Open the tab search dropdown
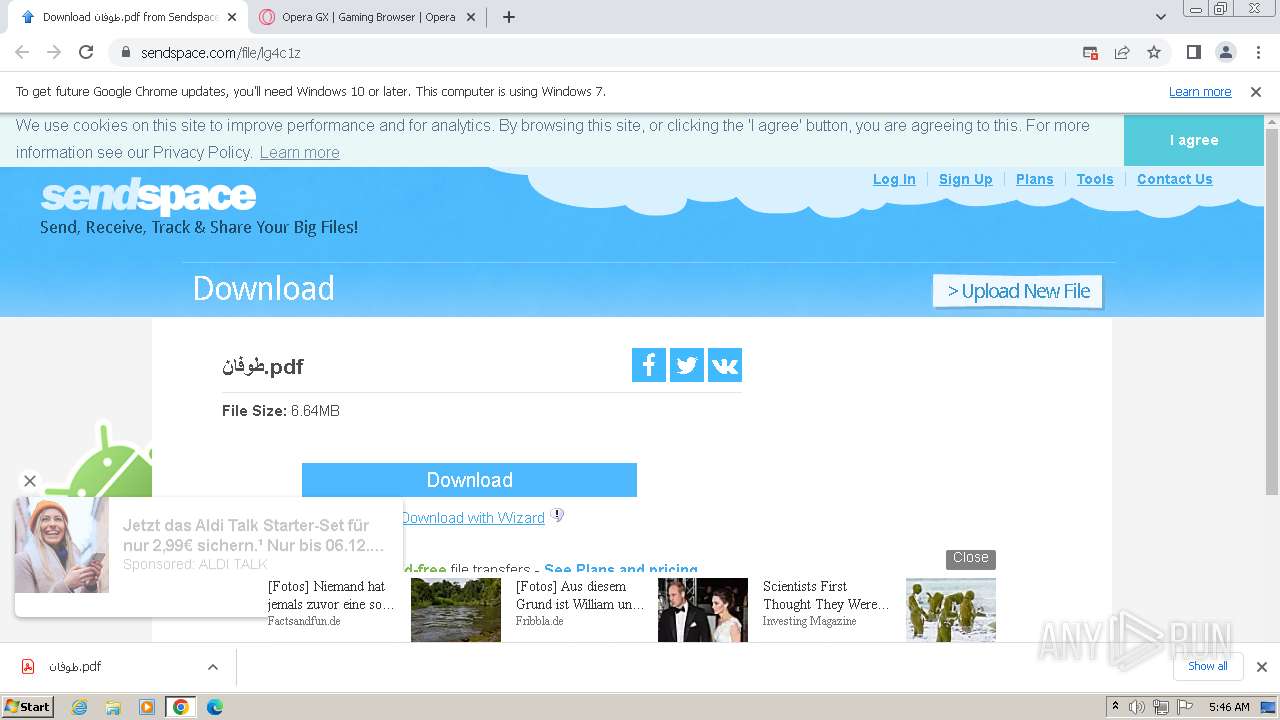Image resolution: width=1280 pixels, height=720 pixels. pos(1160,17)
